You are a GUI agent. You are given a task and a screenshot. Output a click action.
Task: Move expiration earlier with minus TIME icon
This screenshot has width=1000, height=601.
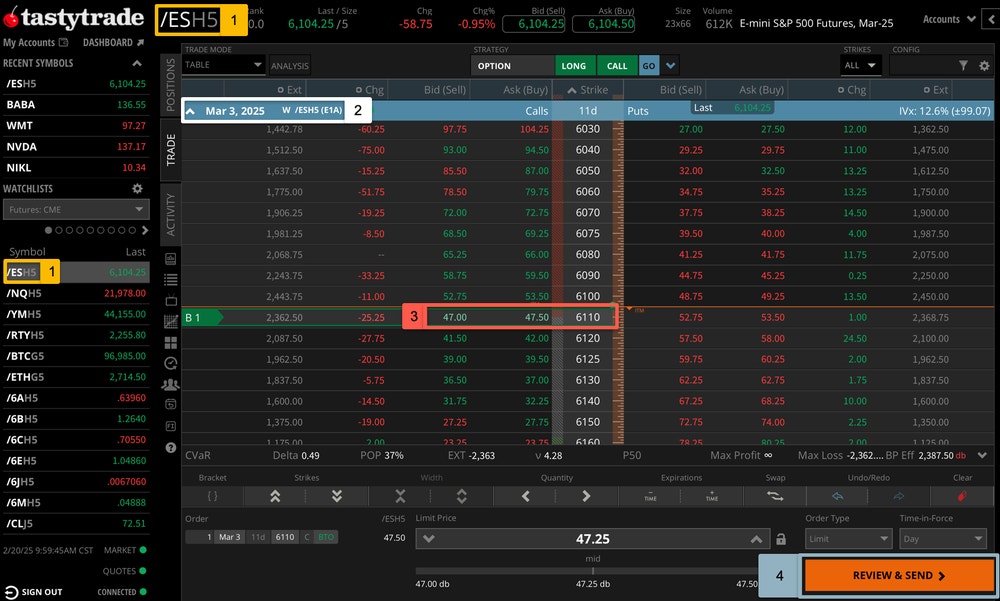click(x=650, y=496)
